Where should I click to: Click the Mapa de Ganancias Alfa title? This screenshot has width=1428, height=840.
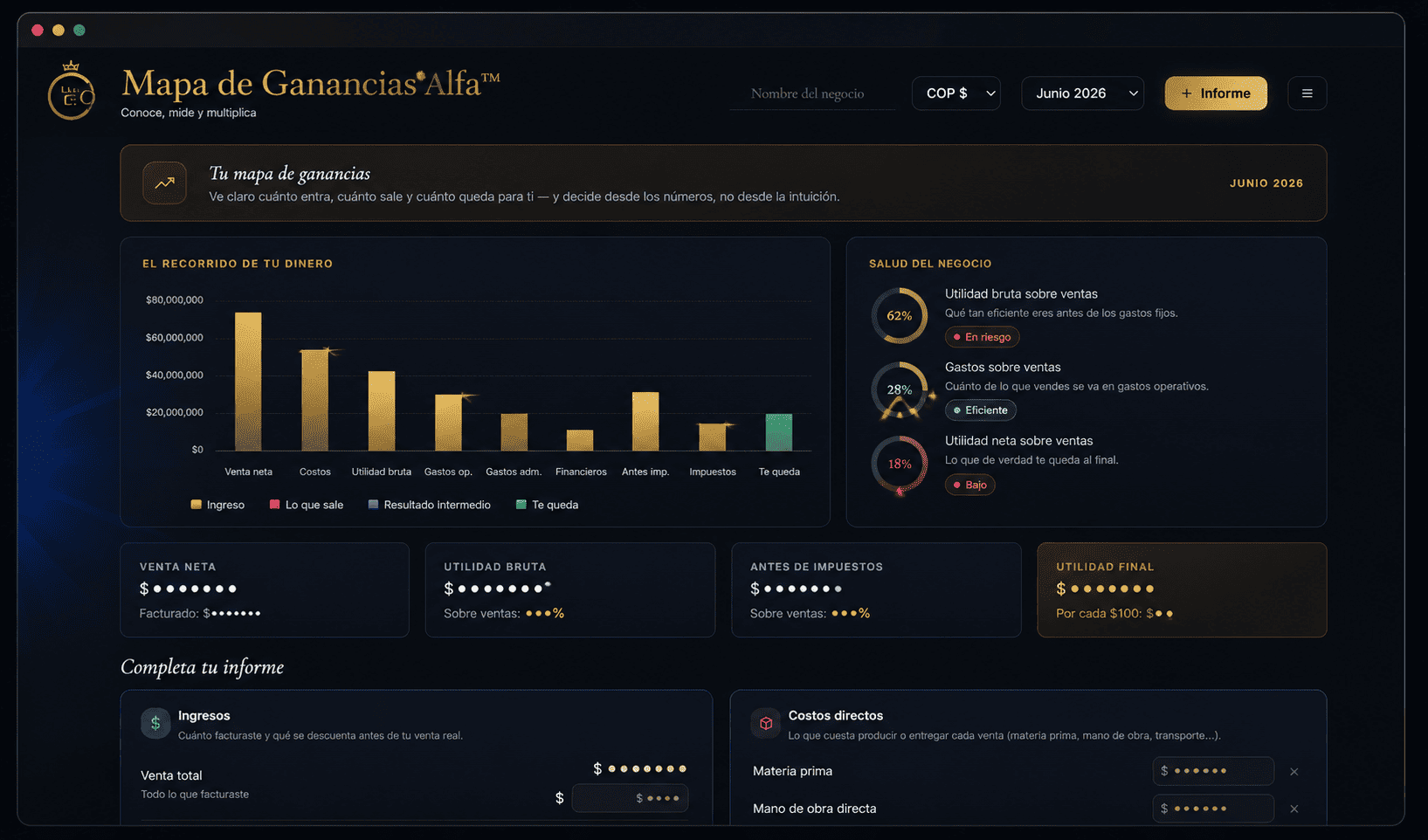[311, 84]
